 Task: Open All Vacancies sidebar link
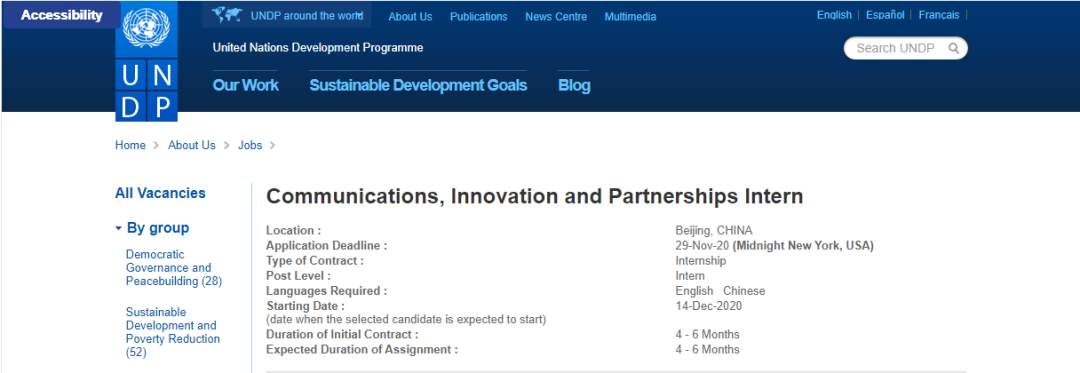point(160,193)
